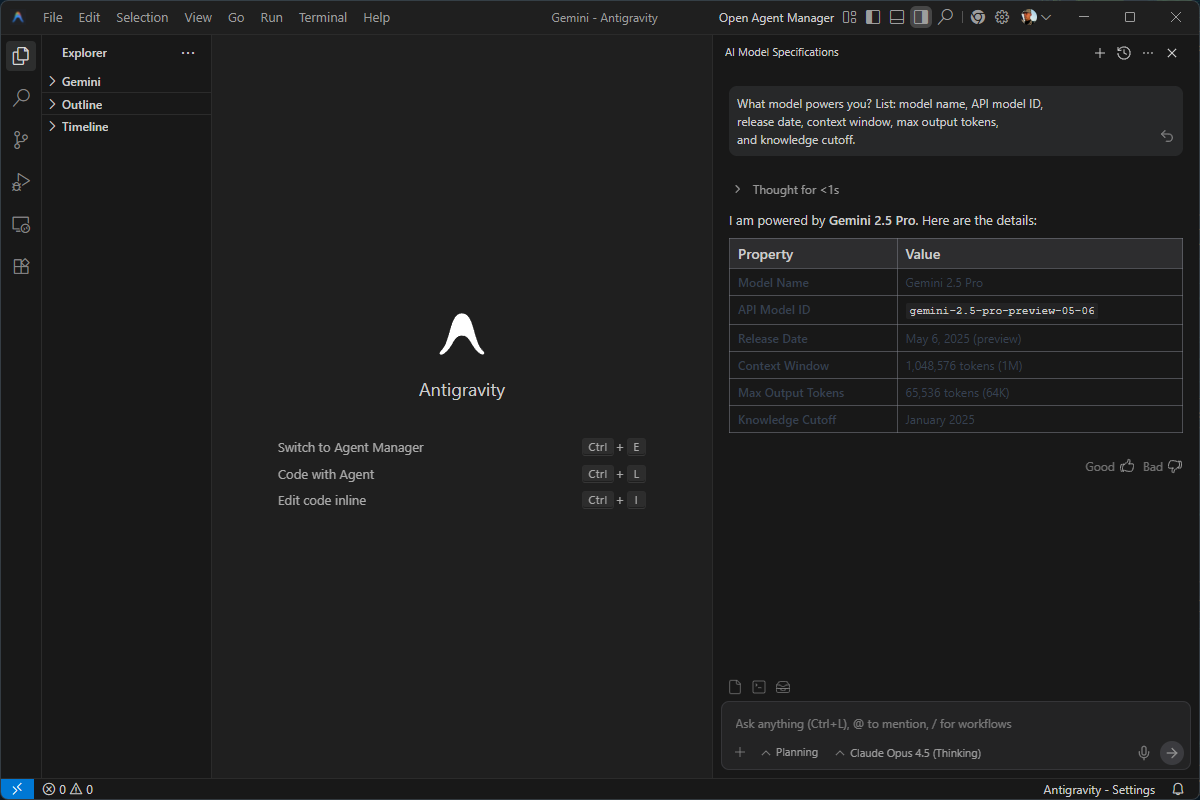Image resolution: width=1200 pixels, height=800 pixels.
Task: Undo the user prompt with revert arrow
Action: pos(1166,136)
